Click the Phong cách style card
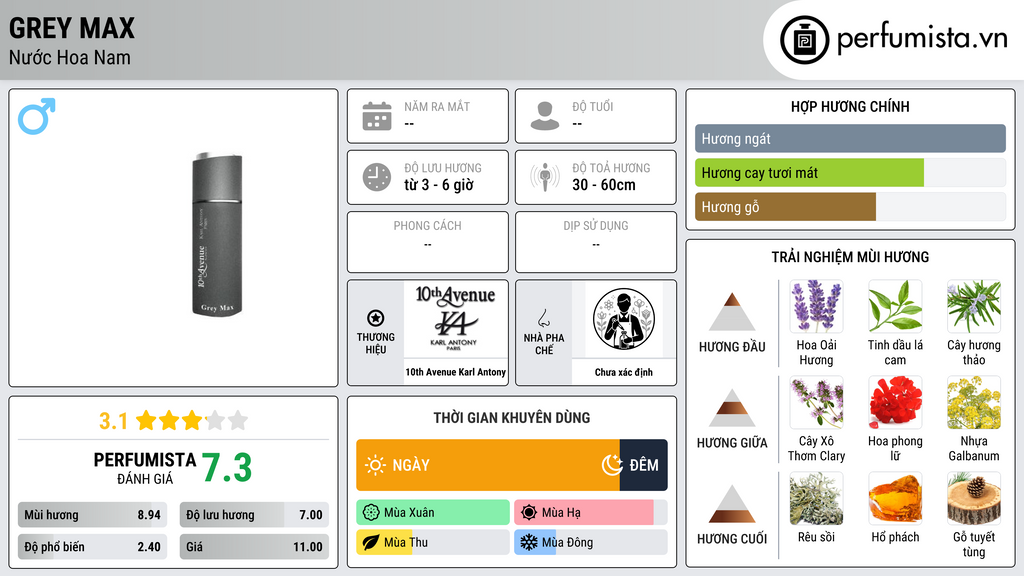The image size is (1024, 576). pos(428,242)
